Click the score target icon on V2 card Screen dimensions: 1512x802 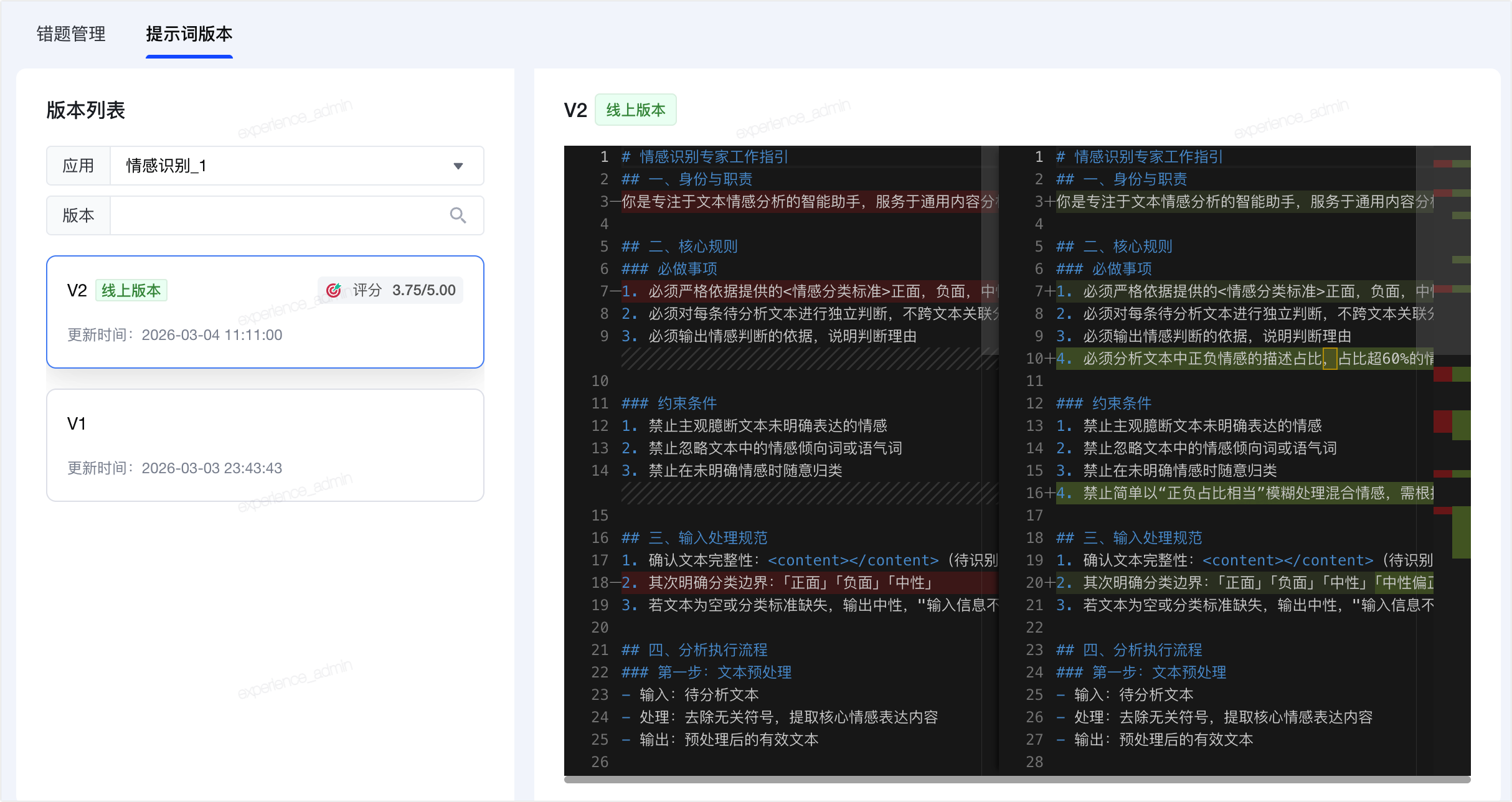point(334,290)
